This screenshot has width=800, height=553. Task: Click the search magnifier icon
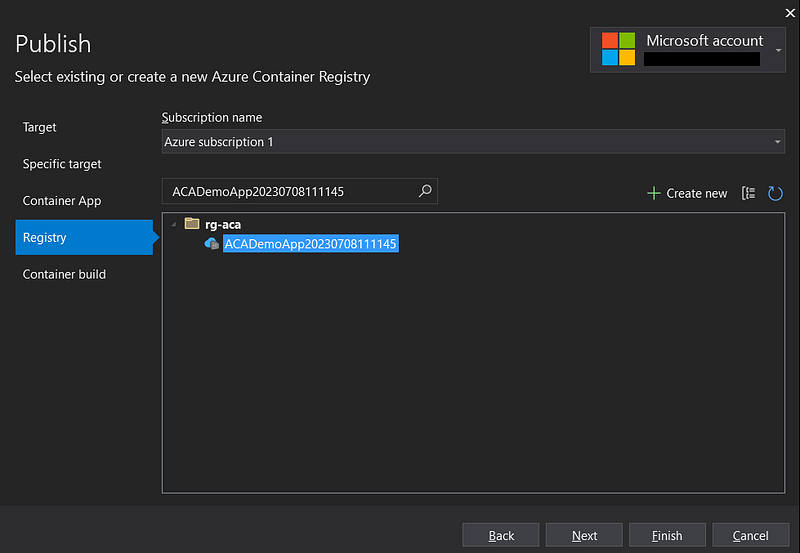(425, 191)
